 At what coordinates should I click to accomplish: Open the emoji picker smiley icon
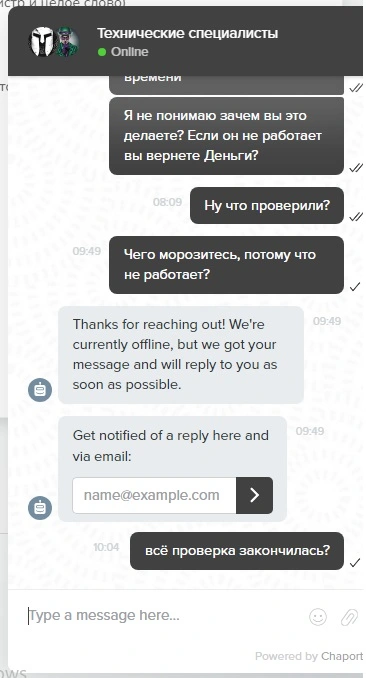pos(318,617)
